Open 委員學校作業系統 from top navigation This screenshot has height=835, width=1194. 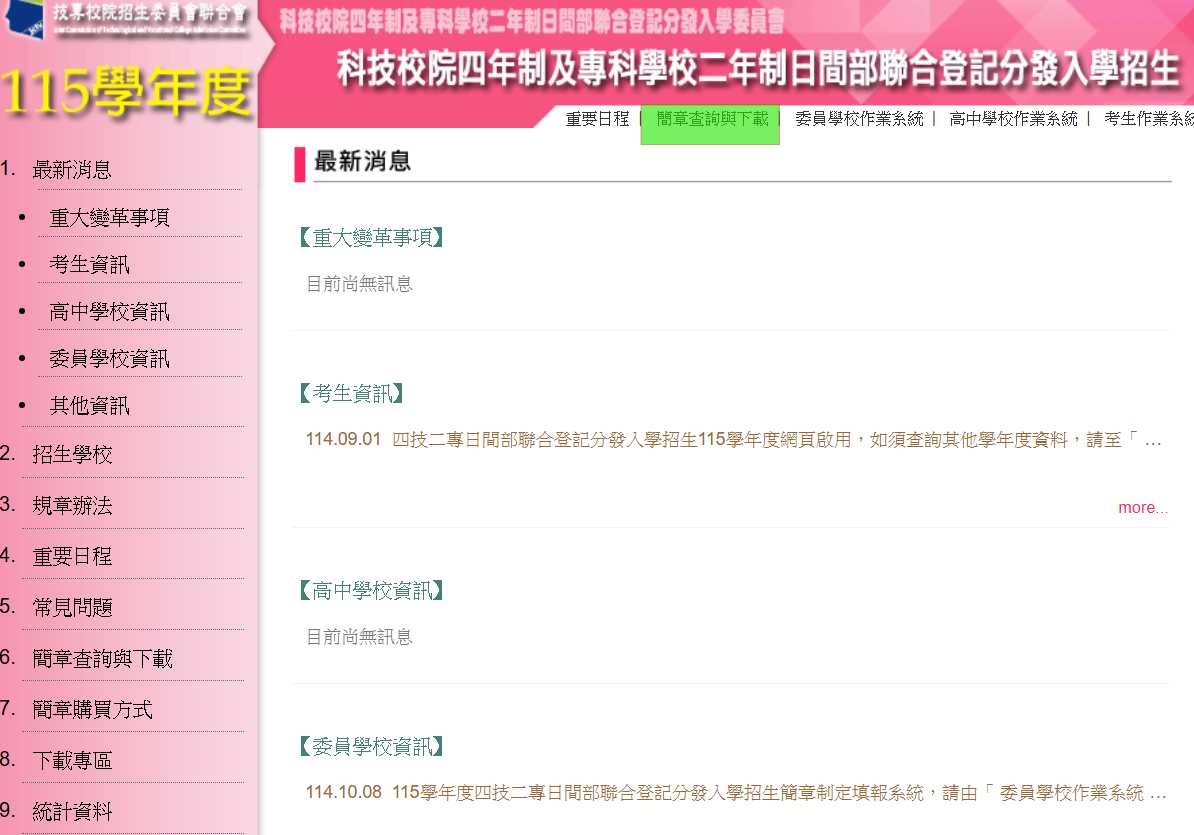point(859,119)
